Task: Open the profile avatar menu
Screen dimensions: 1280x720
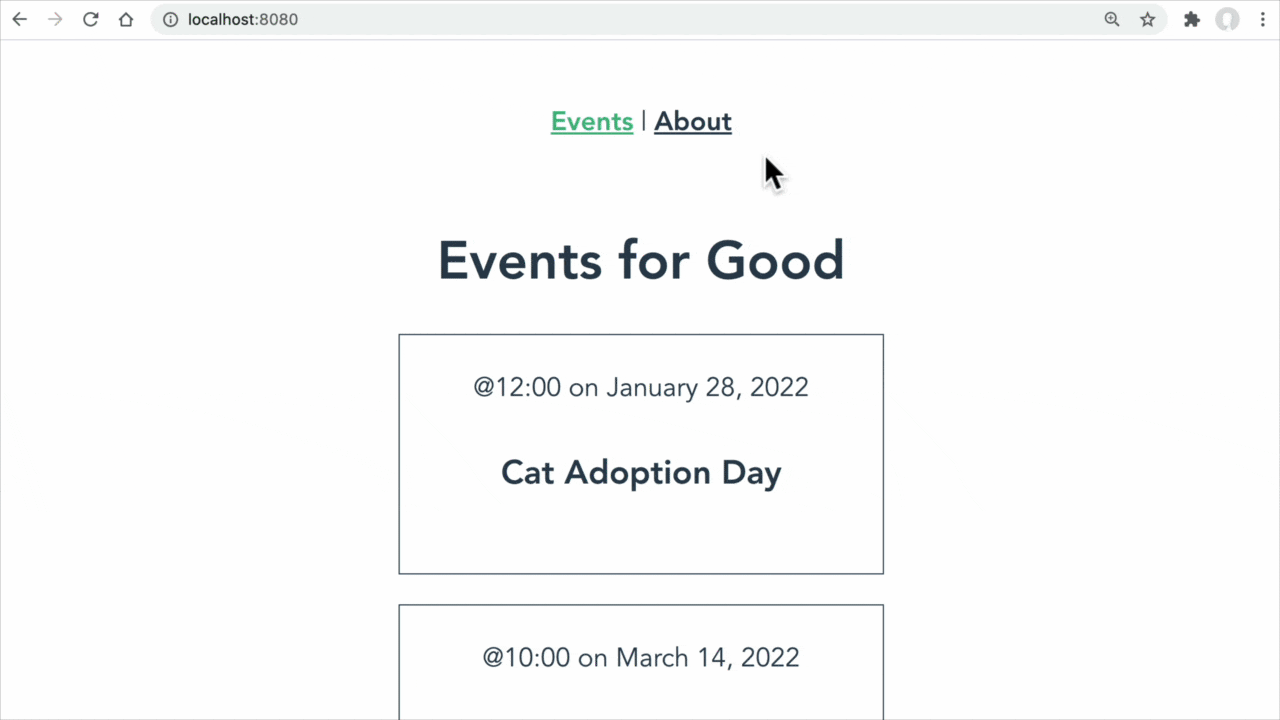Action: click(x=1227, y=19)
